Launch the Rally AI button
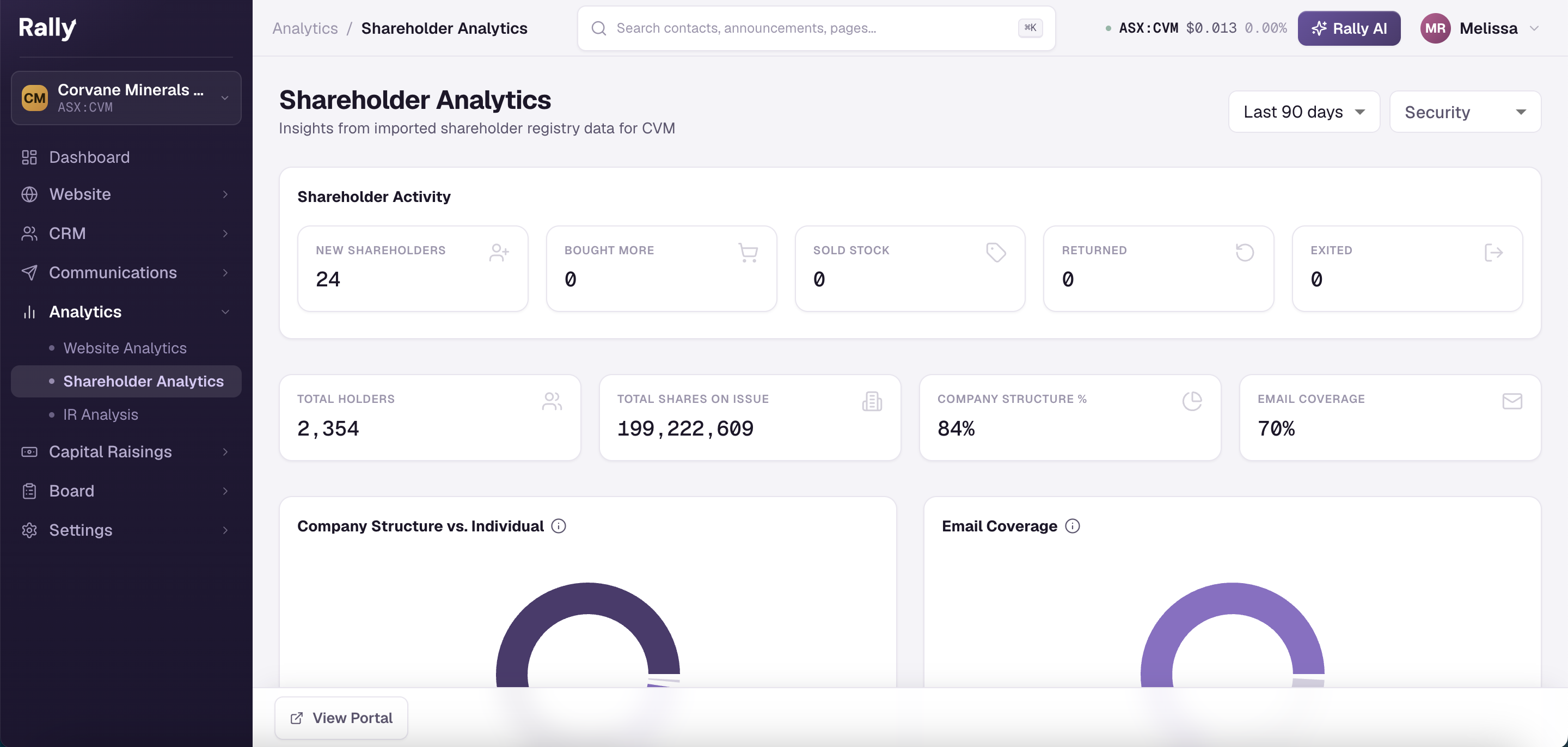This screenshot has height=747, width=1568. [x=1349, y=29]
